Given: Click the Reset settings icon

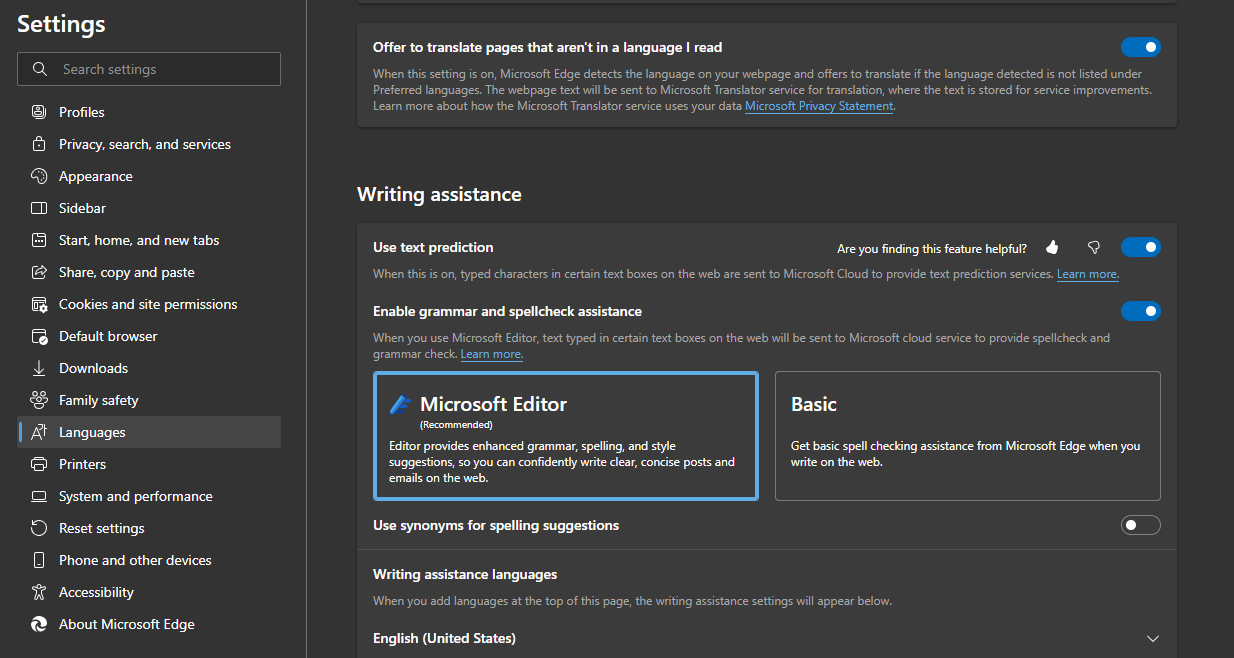Looking at the screenshot, I should [39, 528].
